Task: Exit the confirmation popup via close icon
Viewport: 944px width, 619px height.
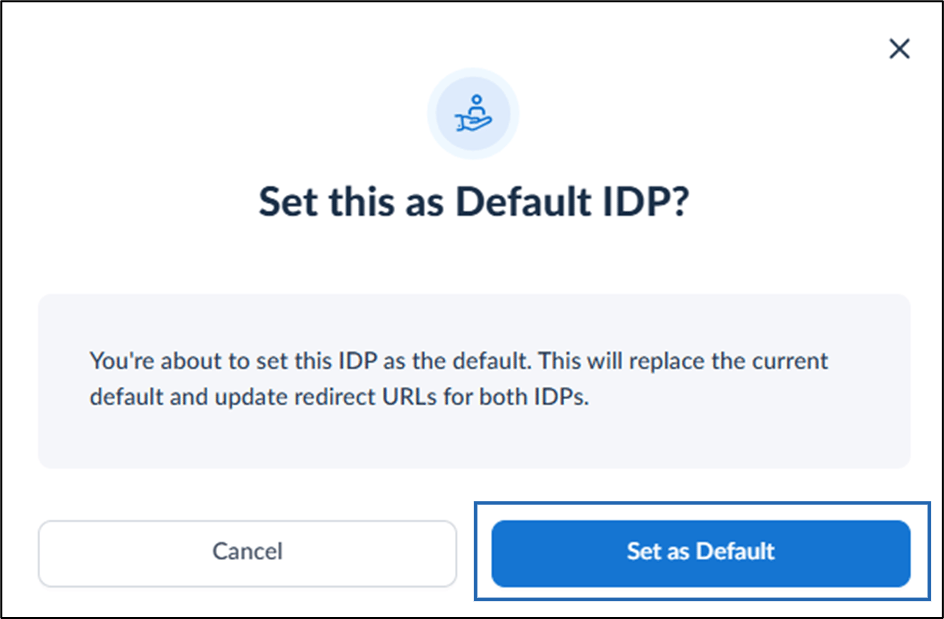Action: tap(899, 49)
